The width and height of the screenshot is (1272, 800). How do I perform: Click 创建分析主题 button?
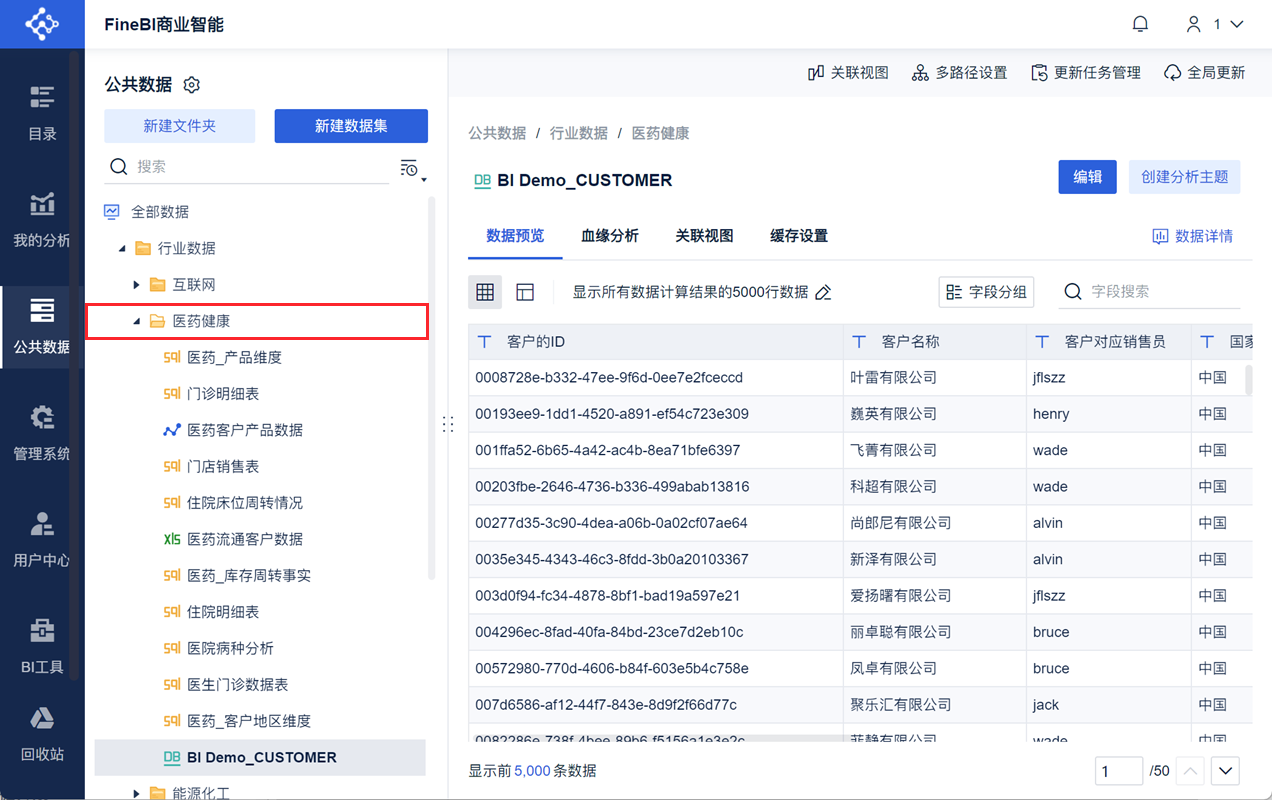click(x=1185, y=177)
